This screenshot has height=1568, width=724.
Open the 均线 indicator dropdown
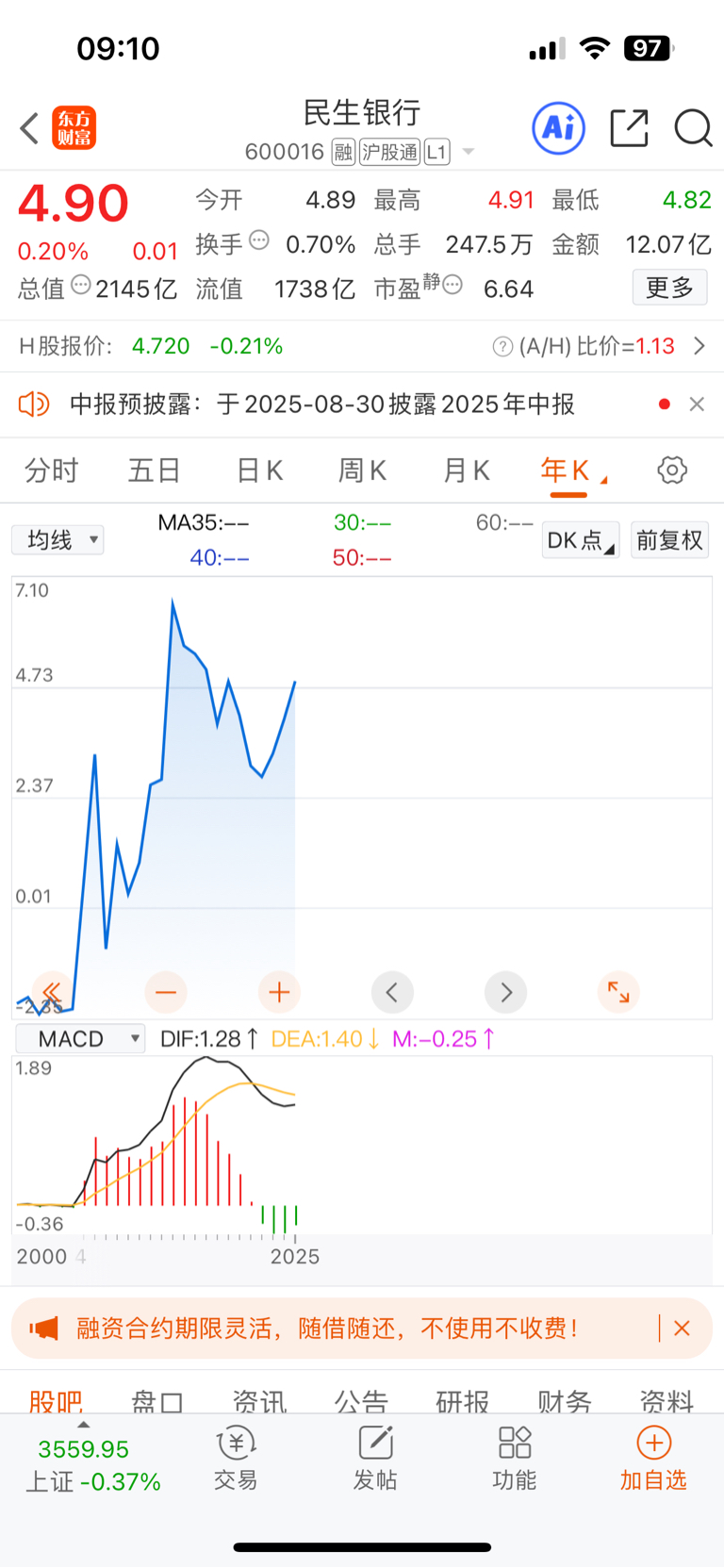point(58,540)
